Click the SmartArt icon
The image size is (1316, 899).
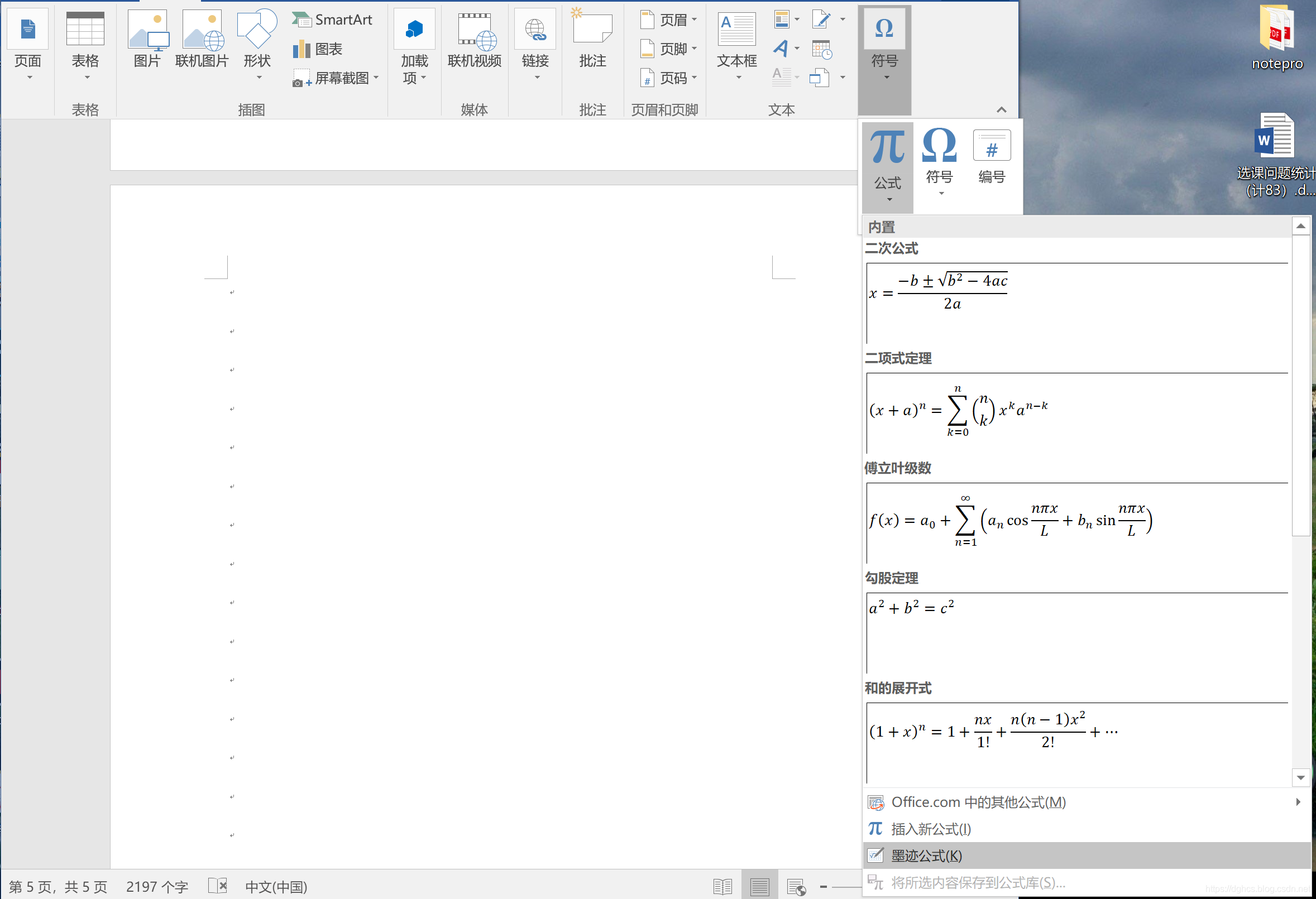(302, 20)
